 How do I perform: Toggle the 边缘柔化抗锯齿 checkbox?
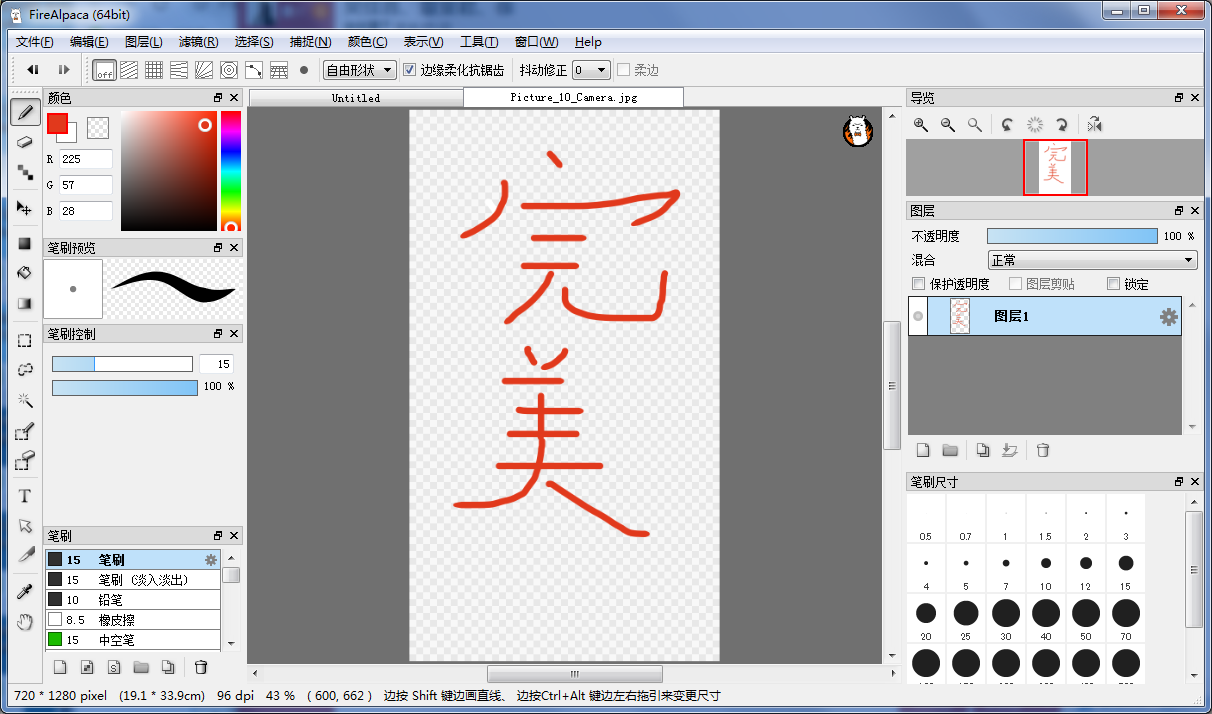click(411, 69)
